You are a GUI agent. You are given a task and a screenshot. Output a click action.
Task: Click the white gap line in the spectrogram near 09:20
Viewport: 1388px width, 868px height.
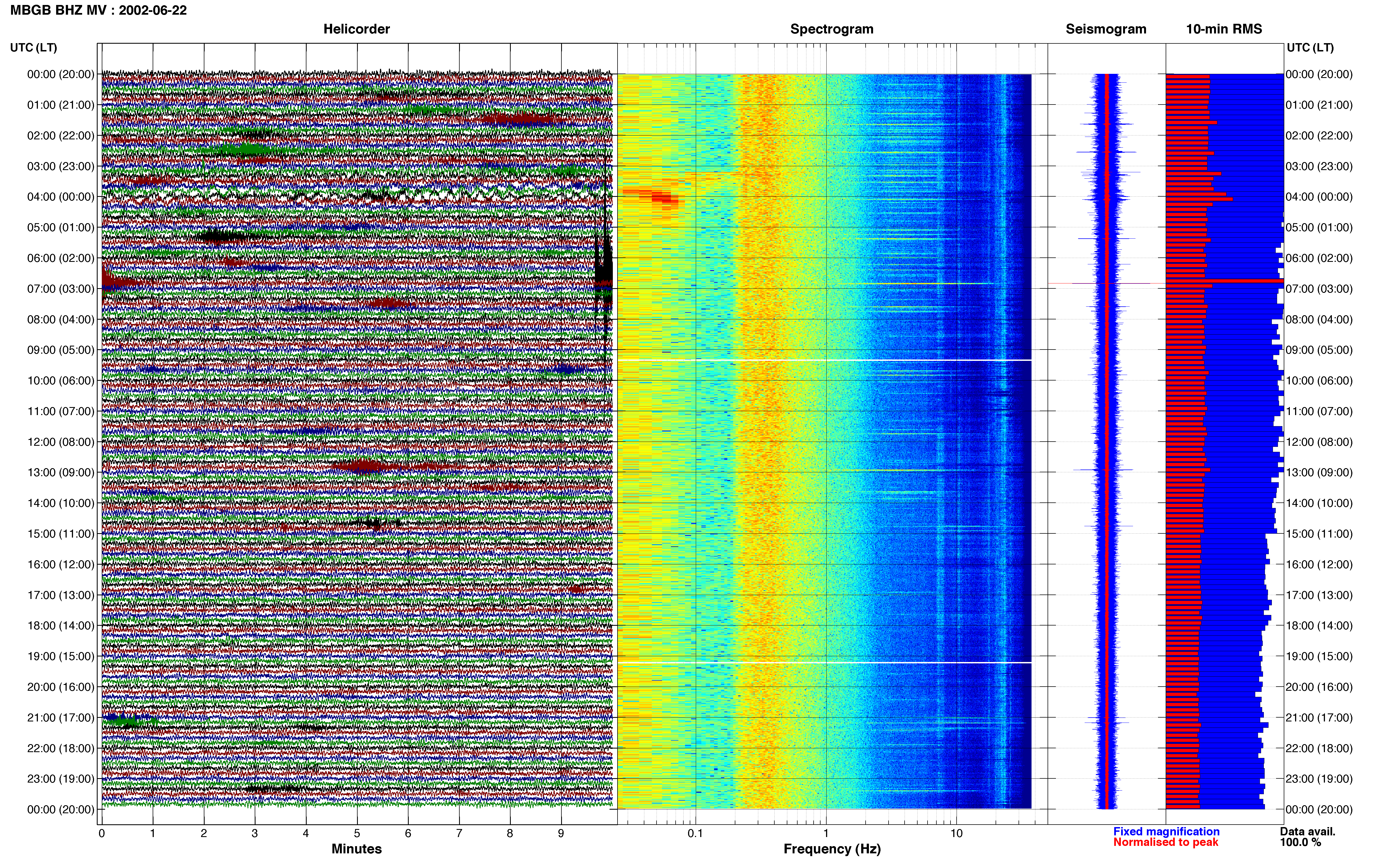(x=824, y=360)
